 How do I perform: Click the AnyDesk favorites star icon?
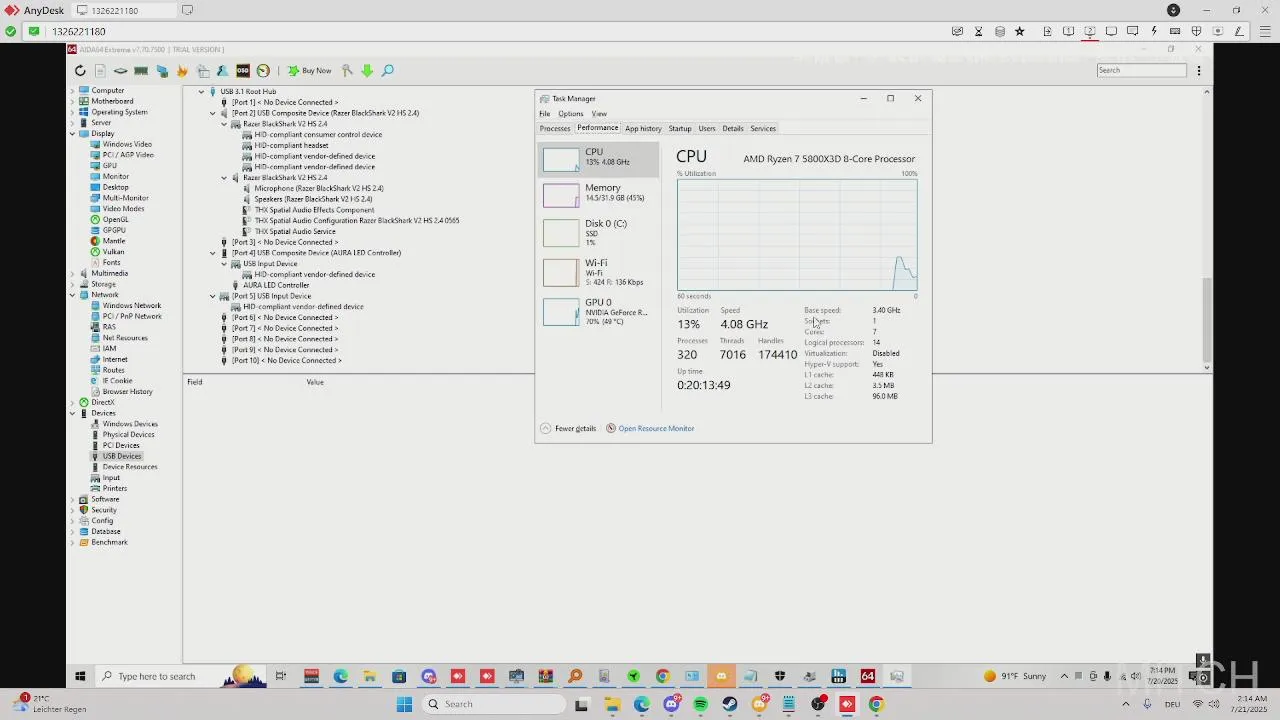[1019, 31]
